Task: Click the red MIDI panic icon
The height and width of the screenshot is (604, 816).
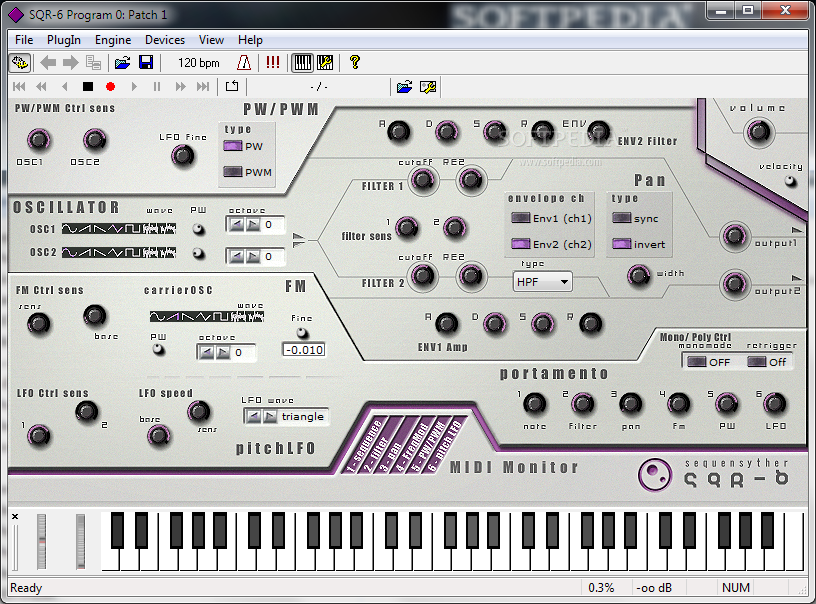Action: [x=273, y=63]
